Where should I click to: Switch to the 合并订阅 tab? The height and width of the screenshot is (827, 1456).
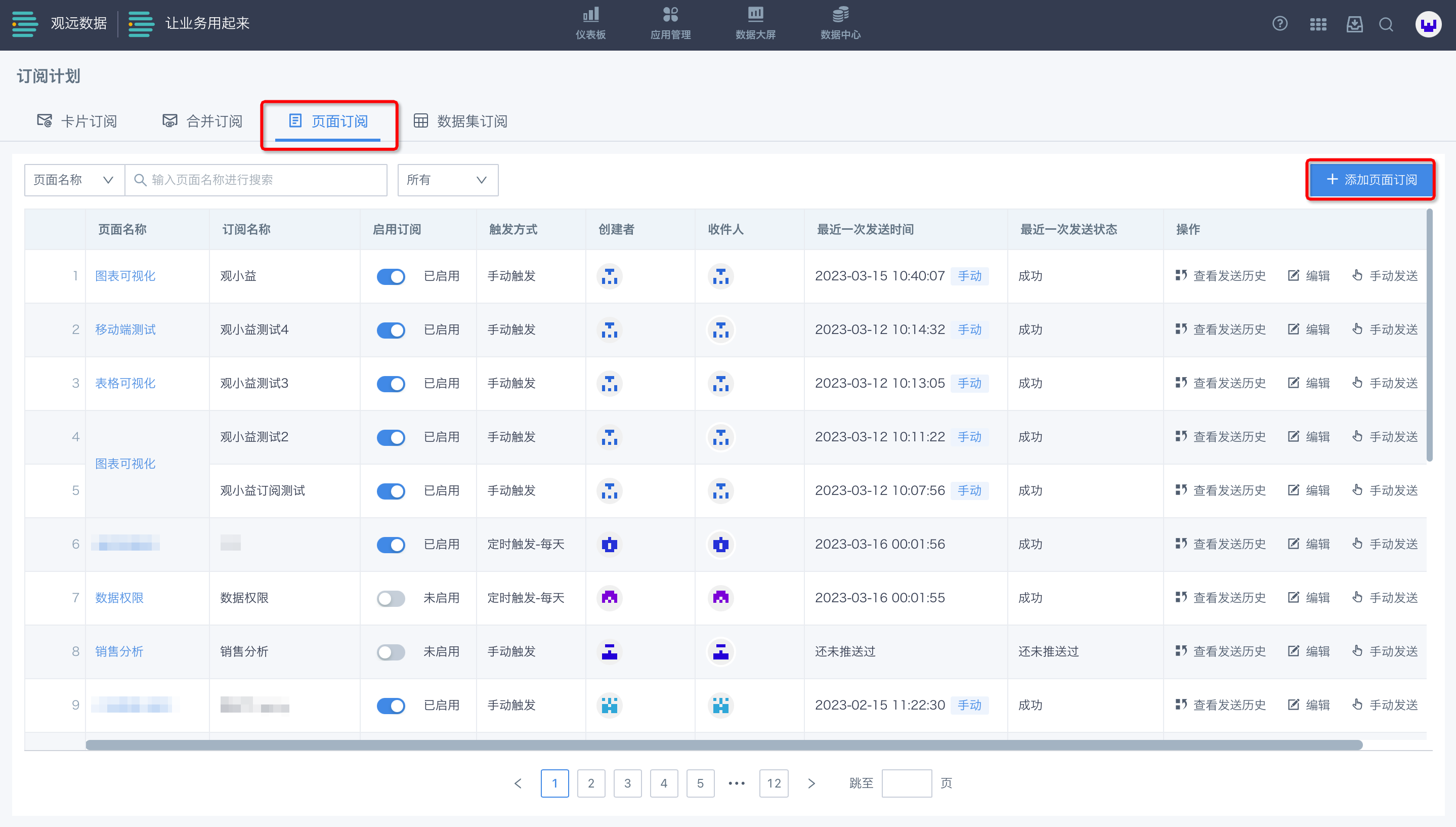202,121
